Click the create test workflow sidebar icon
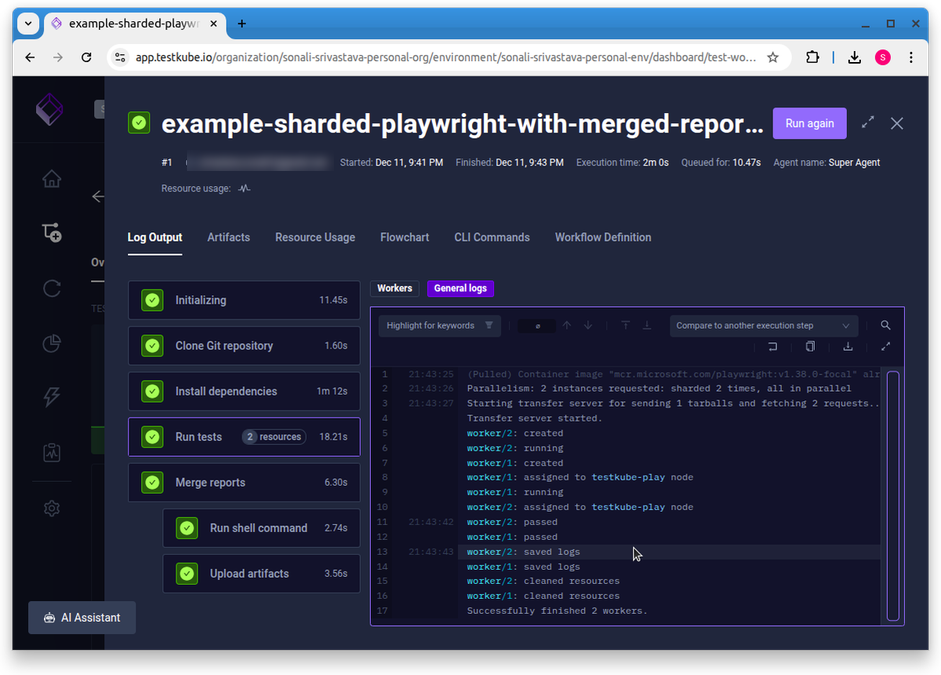The height and width of the screenshot is (675, 941). [52, 232]
